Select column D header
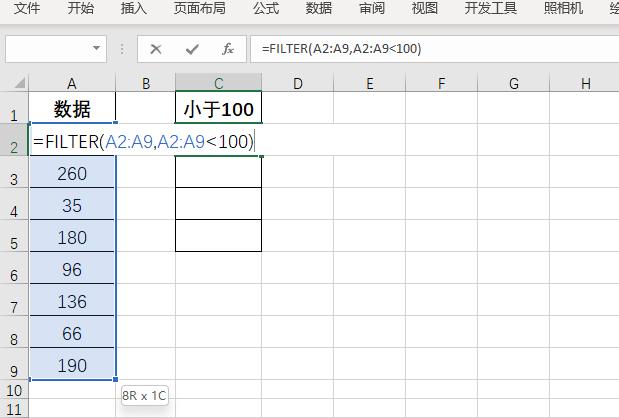 coord(298,83)
